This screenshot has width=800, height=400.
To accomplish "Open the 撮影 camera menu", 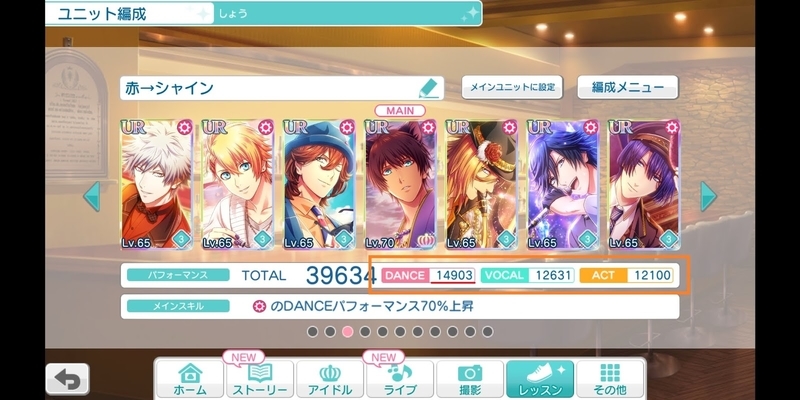I will point(470,379).
